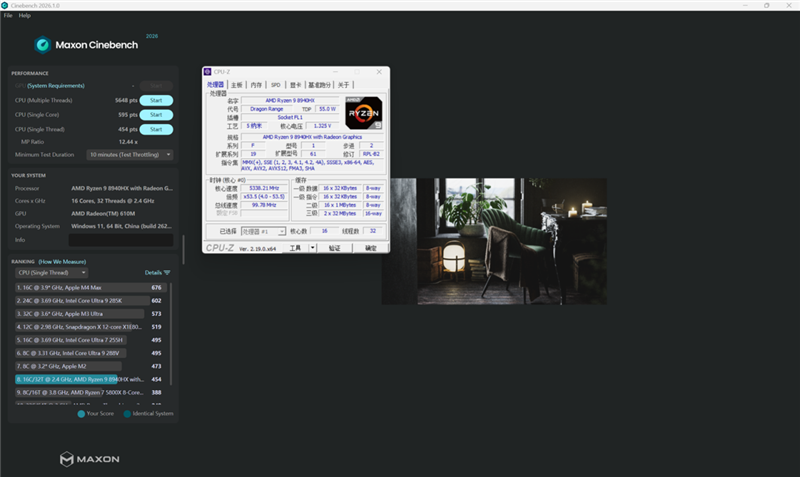Click the x53.5 (4.0 - 53.5) multiplier value
Image resolution: width=800 pixels, height=477 pixels.
tap(264, 196)
